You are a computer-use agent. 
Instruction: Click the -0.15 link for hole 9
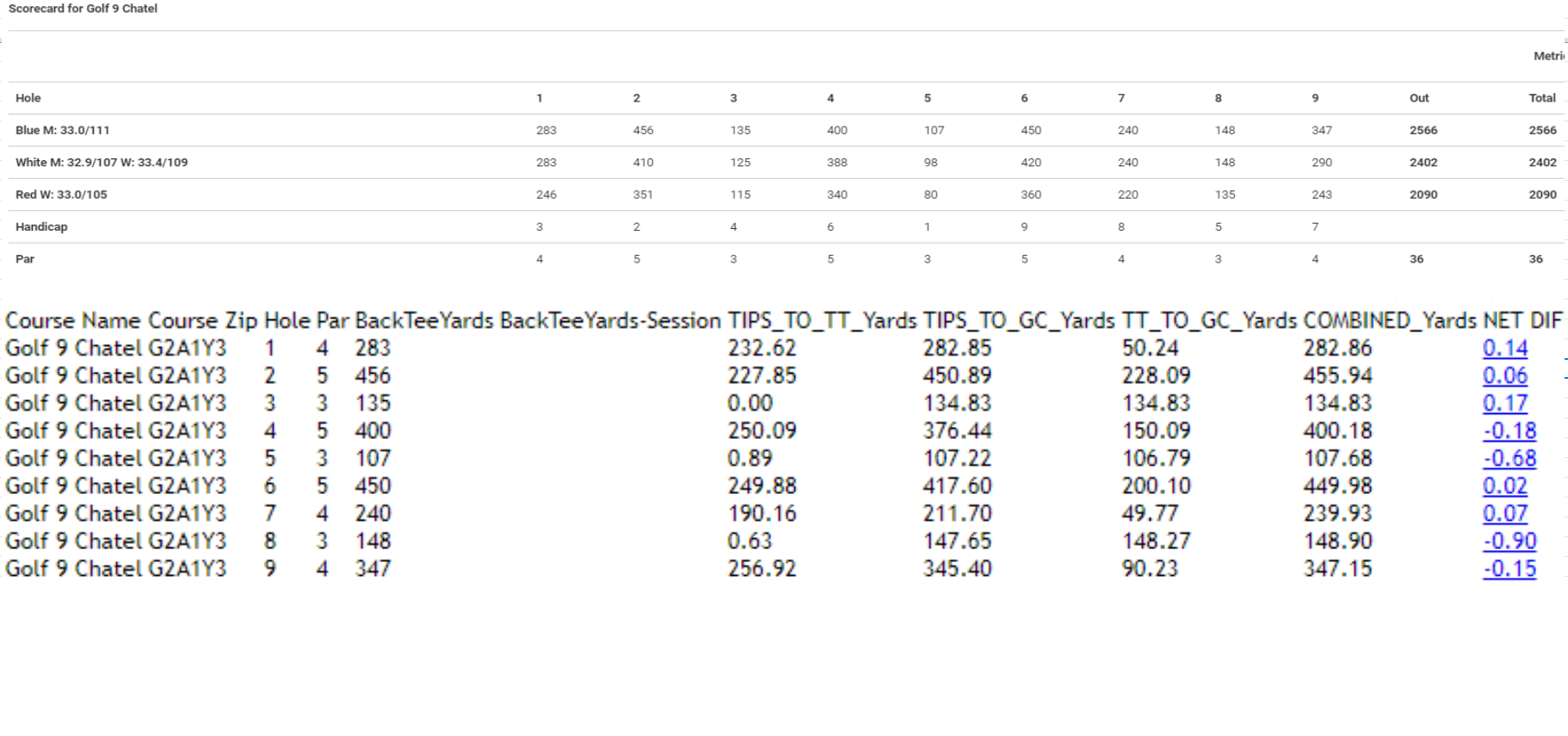click(x=1509, y=569)
